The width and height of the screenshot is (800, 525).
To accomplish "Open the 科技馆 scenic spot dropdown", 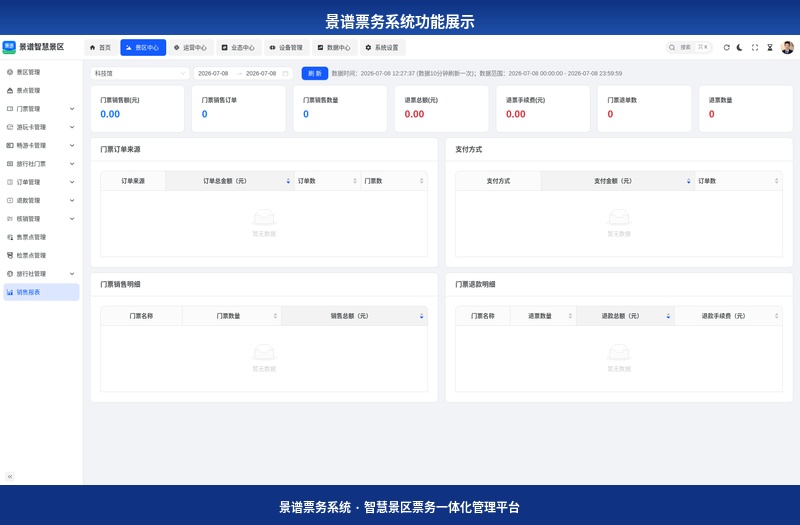I will [x=140, y=73].
